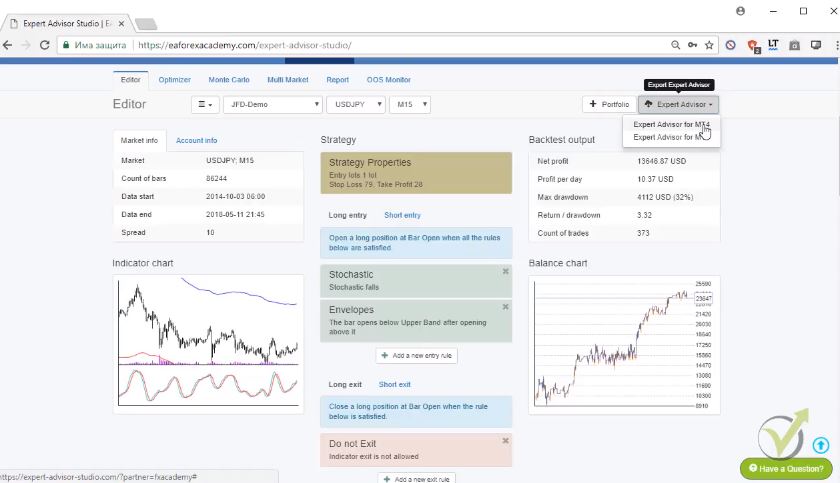Click the red shield extension icon
840x483 pixels.
(753, 46)
